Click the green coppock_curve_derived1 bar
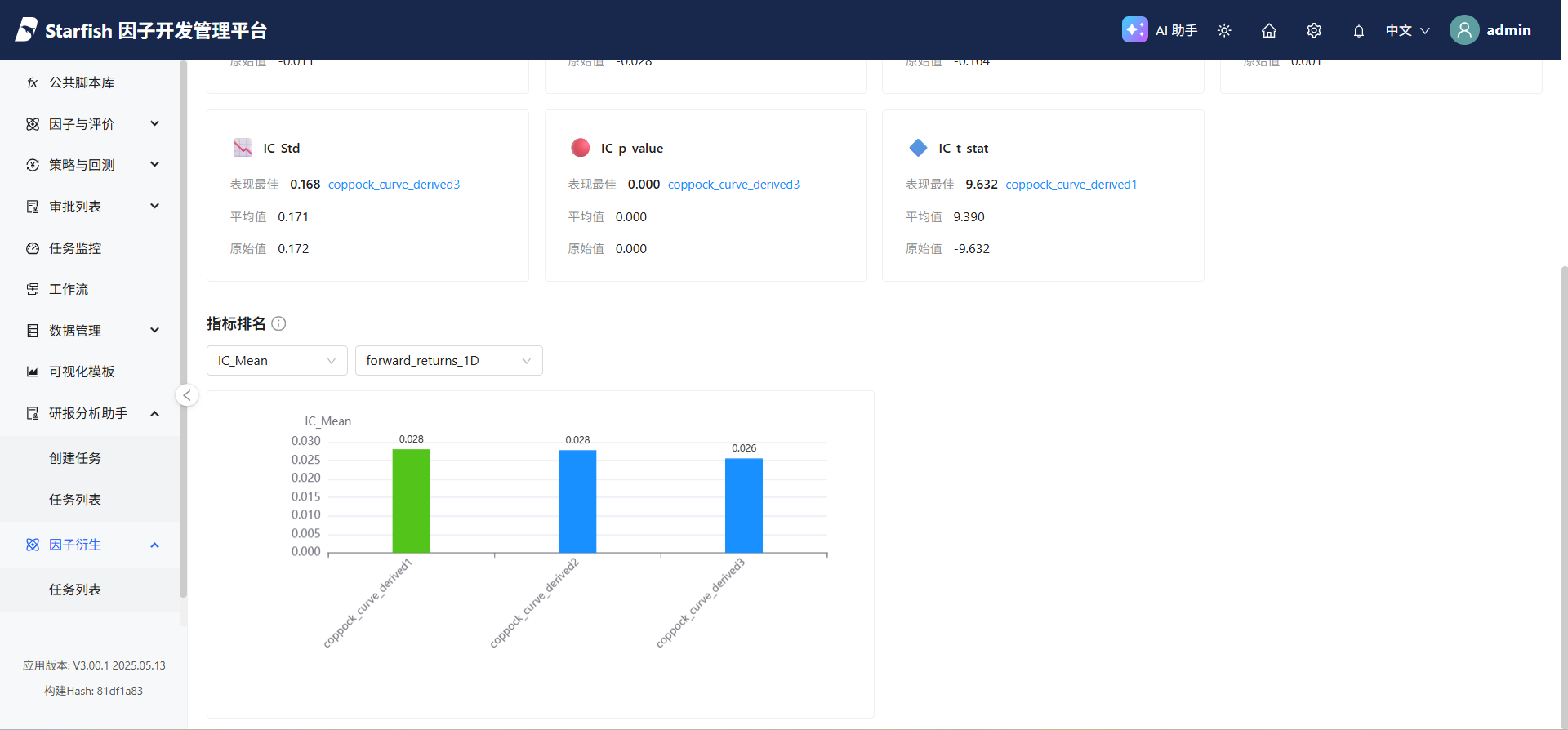 pos(411,501)
